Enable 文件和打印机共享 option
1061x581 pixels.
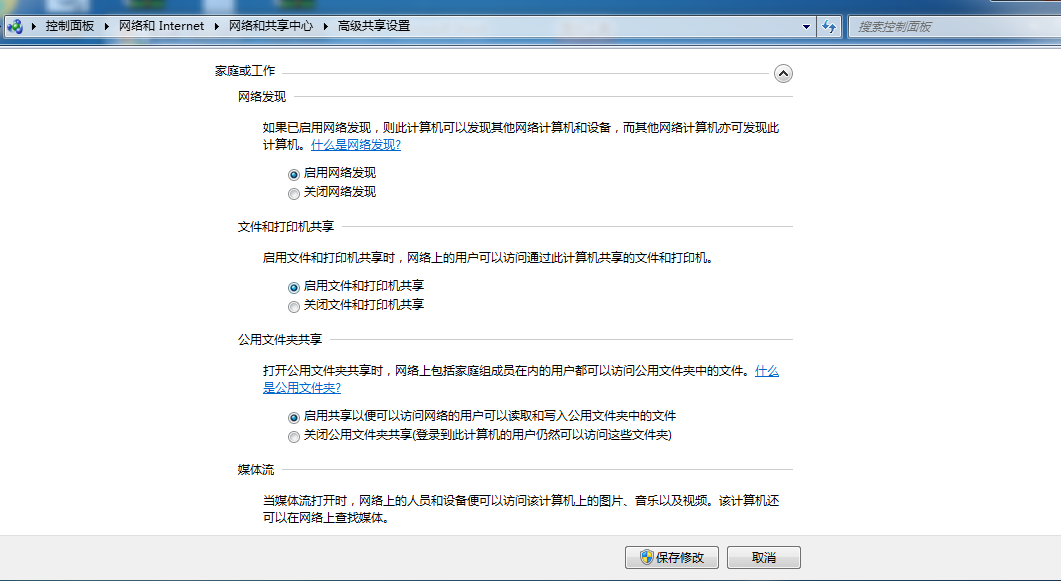tap(293, 286)
